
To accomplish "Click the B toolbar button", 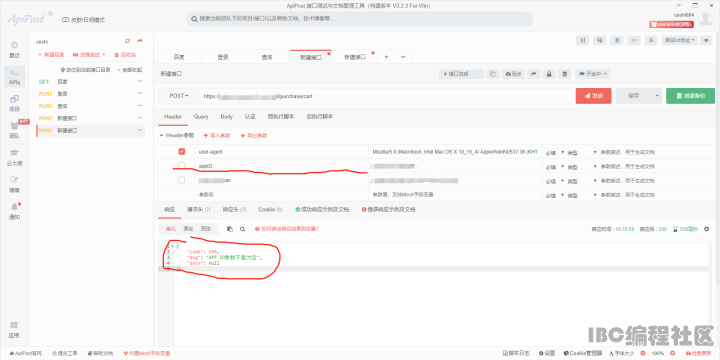I will click(x=617, y=40).
